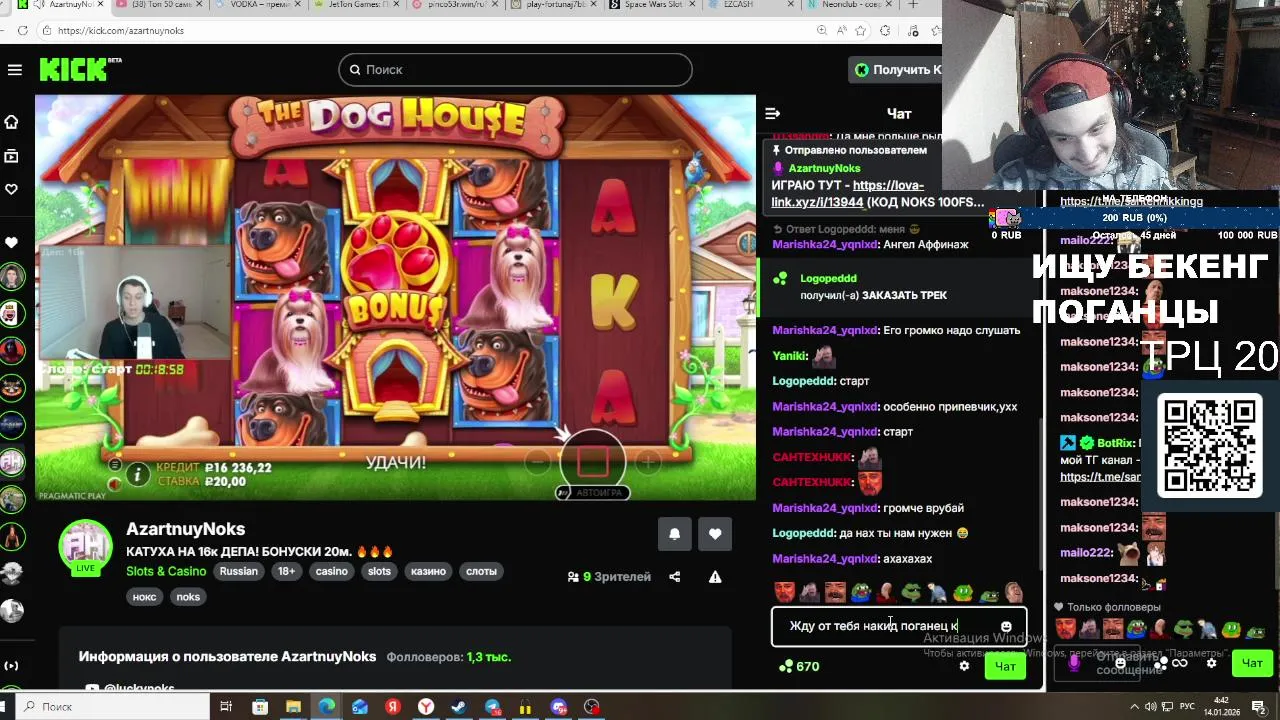Screen dimensions: 1280x720
Task: Send message with green Чат button
Action: coord(1005,666)
